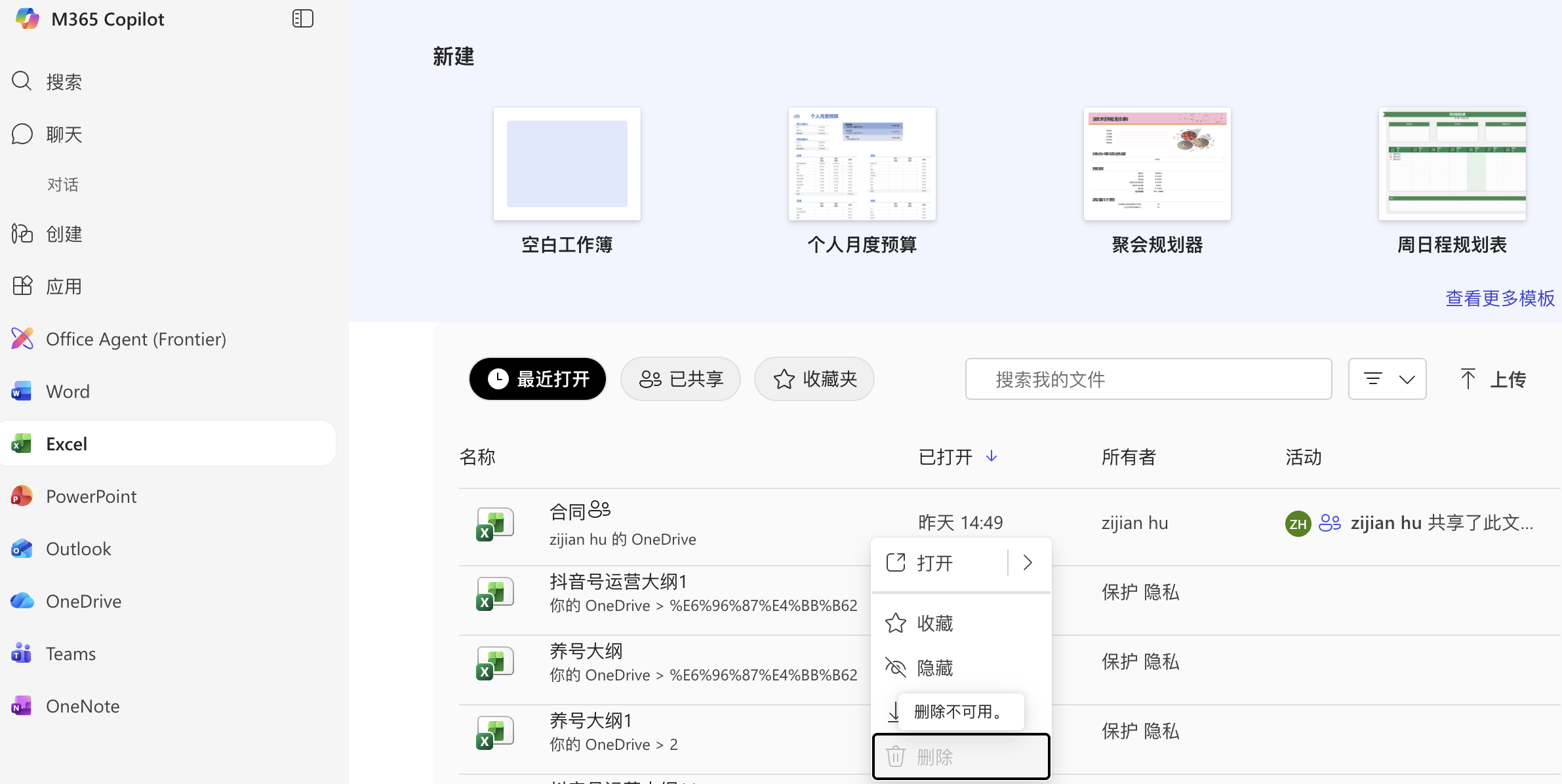This screenshot has height=784, width=1562.
Task: Switch to the 已共享 tab
Action: 681,379
